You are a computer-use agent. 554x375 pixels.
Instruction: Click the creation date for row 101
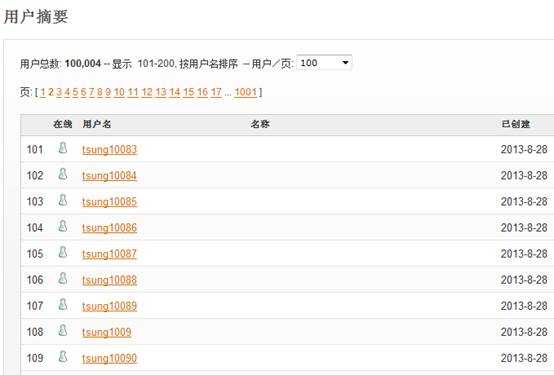tap(524, 150)
